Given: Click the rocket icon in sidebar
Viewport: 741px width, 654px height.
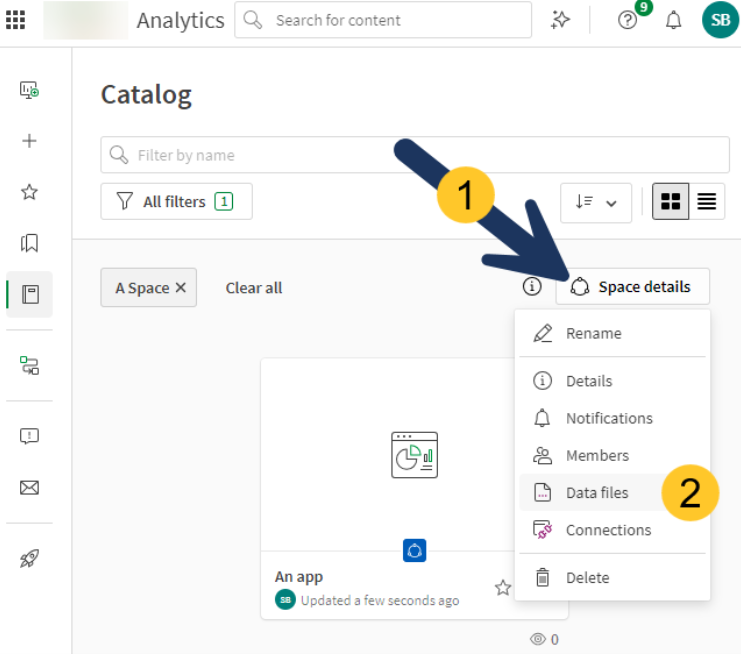Looking at the screenshot, I should pos(29,559).
